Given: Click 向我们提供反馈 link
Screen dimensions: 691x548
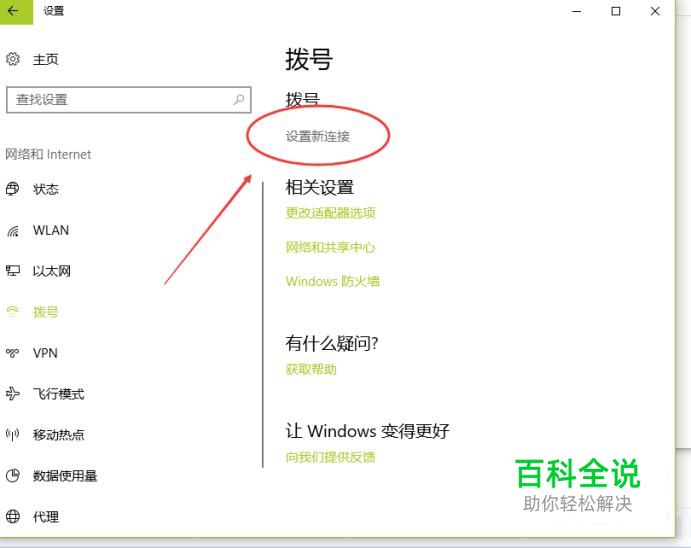Looking at the screenshot, I should [331, 457].
